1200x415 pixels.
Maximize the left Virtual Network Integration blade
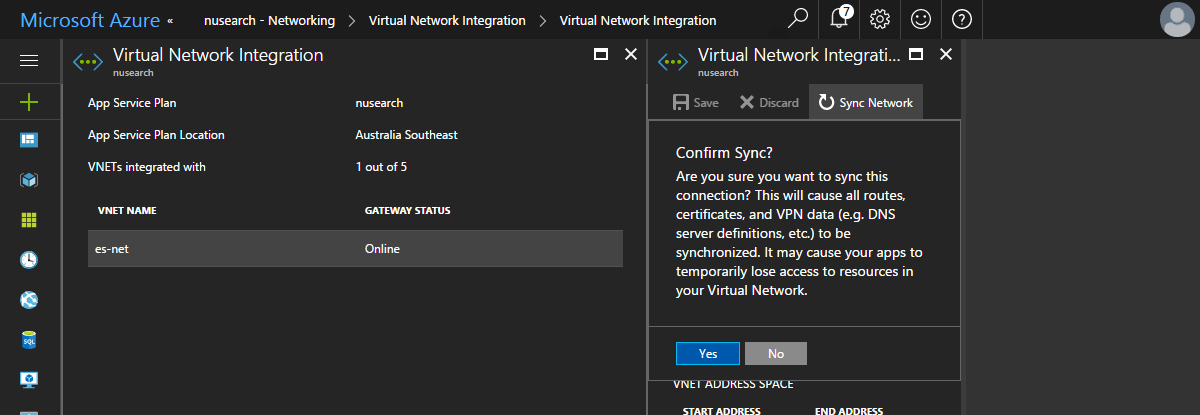coord(601,55)
